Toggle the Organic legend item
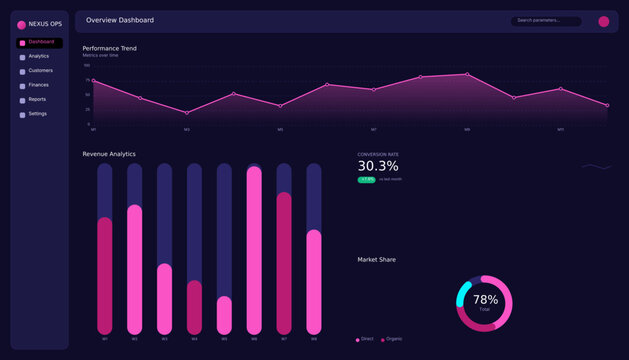Image resolution: width=629 pixels, height=360 pixels. pyautogui.click(x=391, y=339)
